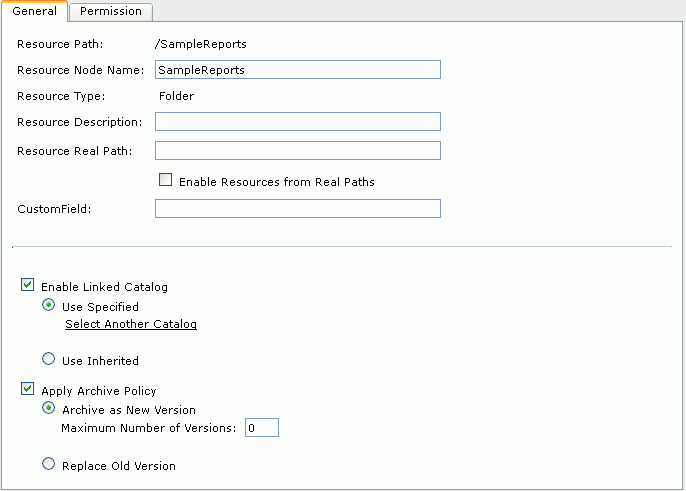Click the CustomField text input

coord(298,208)
